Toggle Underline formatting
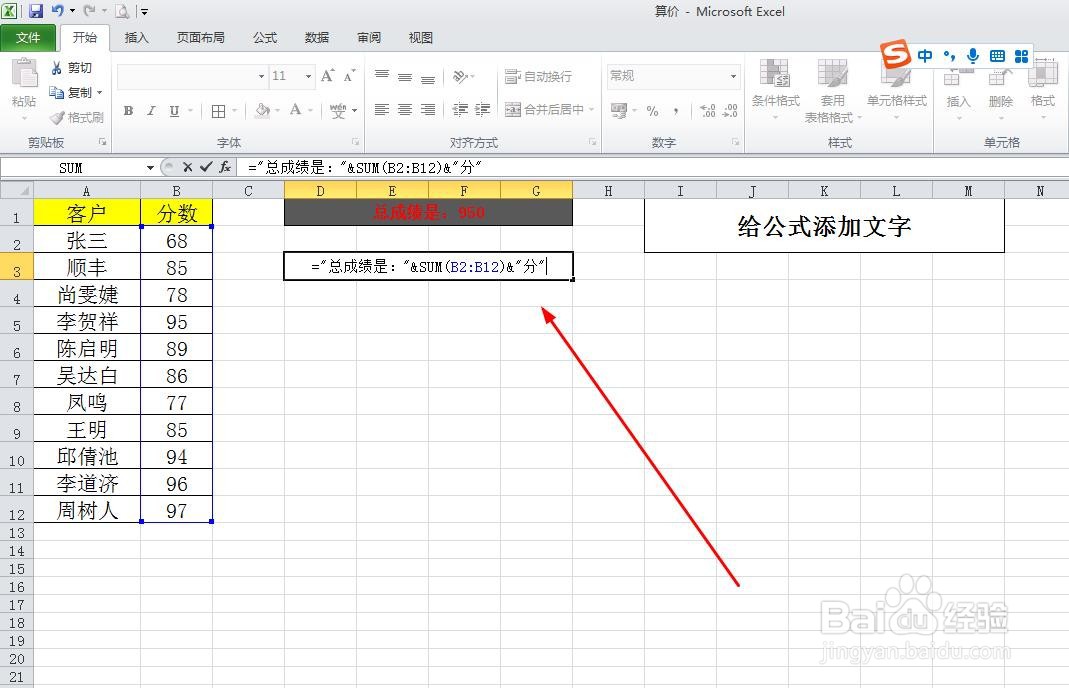The image size is (1069, 688). tap(175, 110)
